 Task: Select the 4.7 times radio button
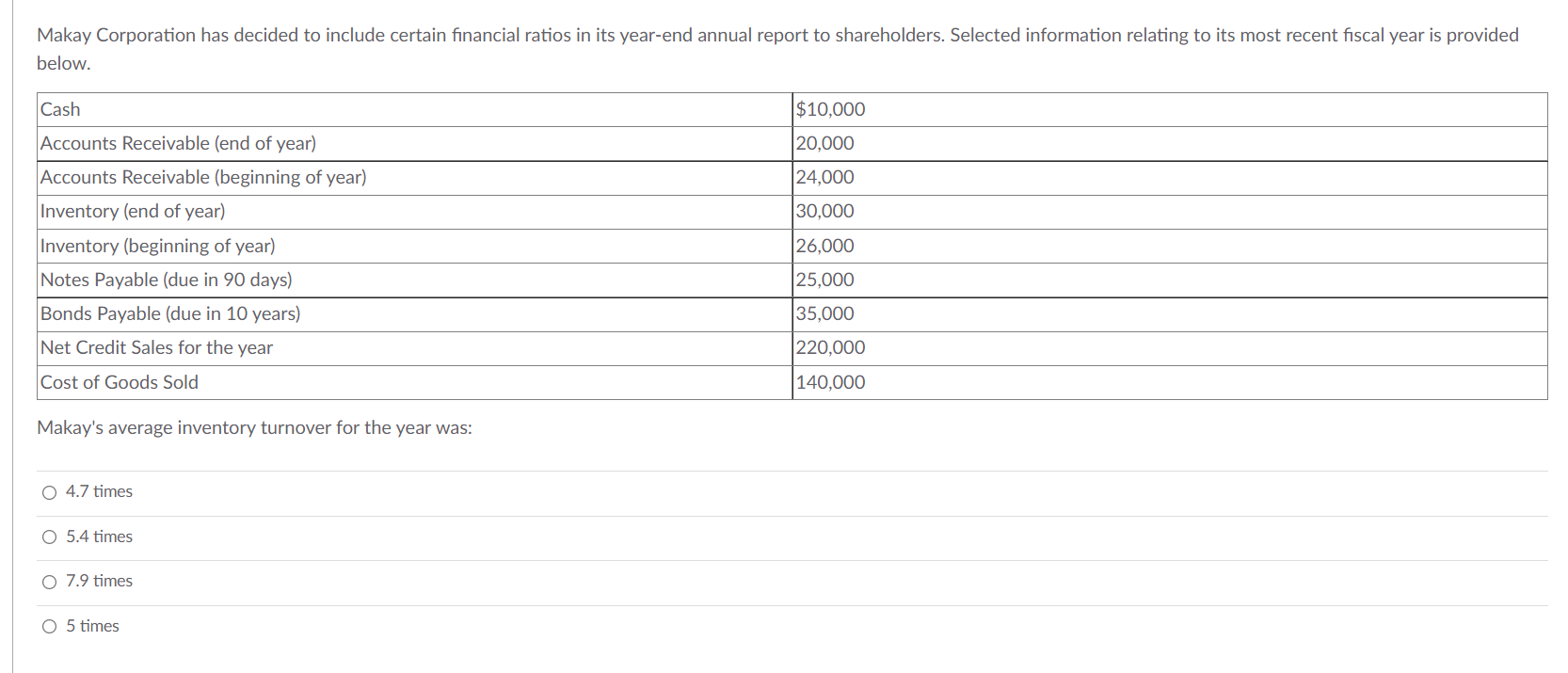[48, 491]
